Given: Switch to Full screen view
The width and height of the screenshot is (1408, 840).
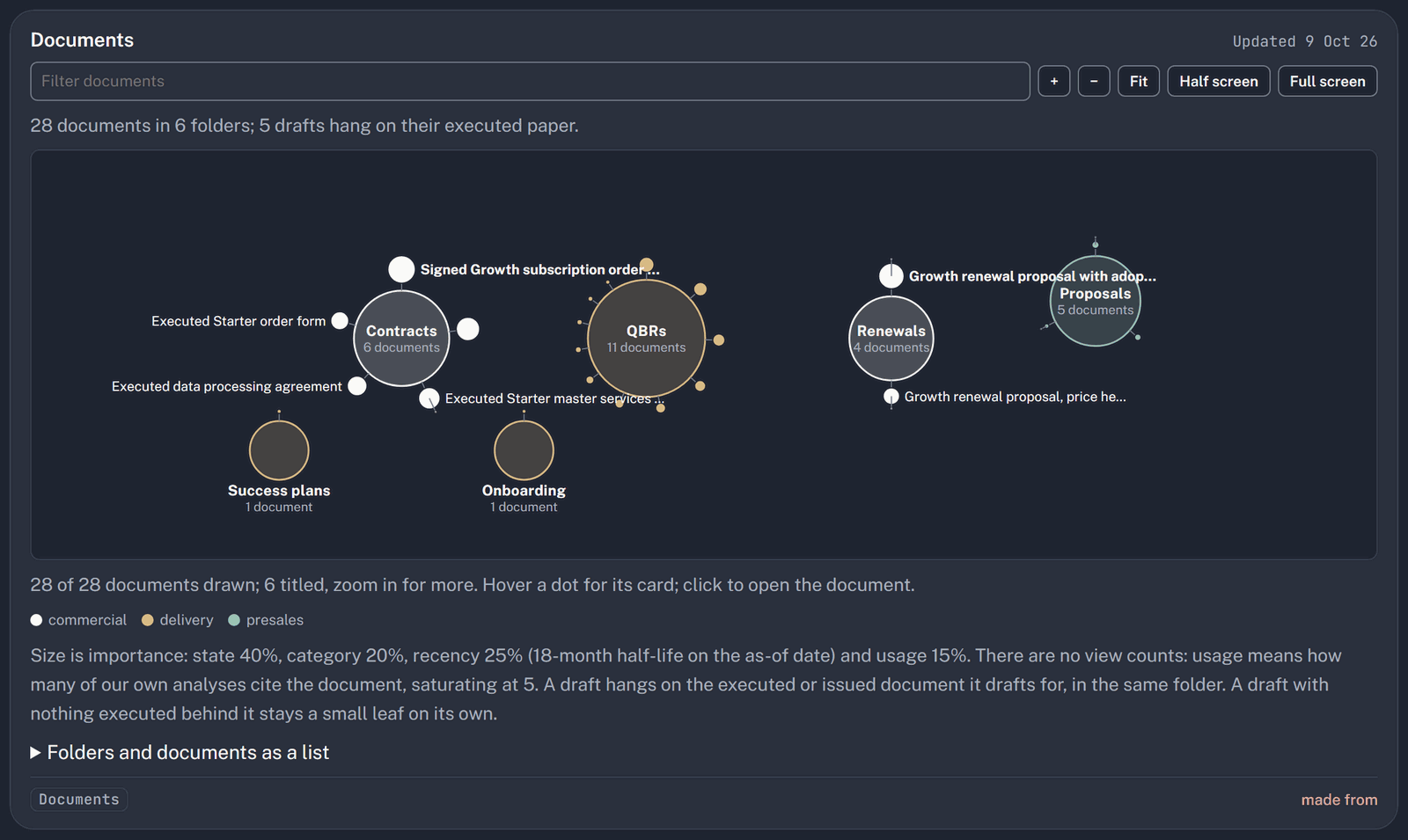Looking at the screenshot, I should coord(1327,81).
